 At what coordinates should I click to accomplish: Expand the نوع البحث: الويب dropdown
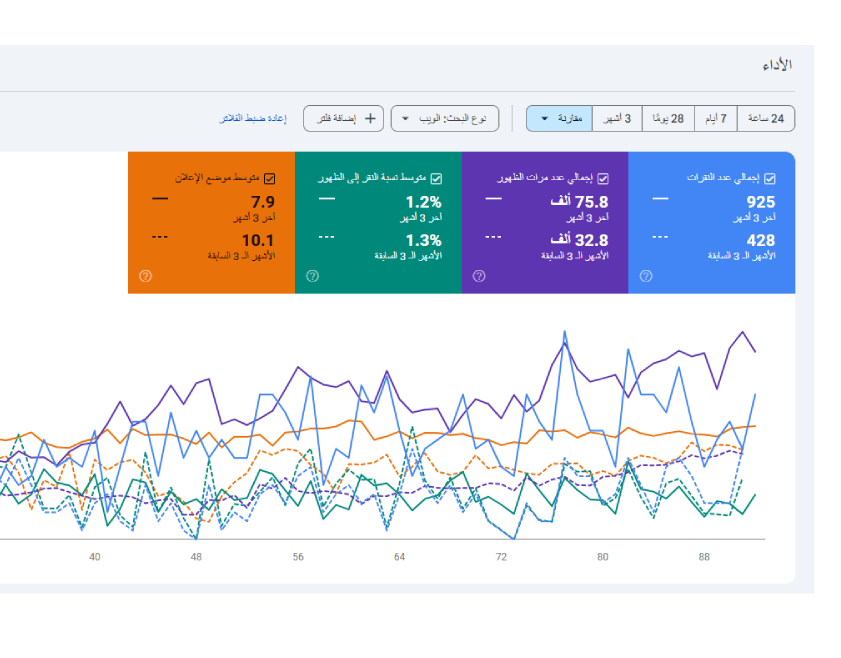pos(444,118)
